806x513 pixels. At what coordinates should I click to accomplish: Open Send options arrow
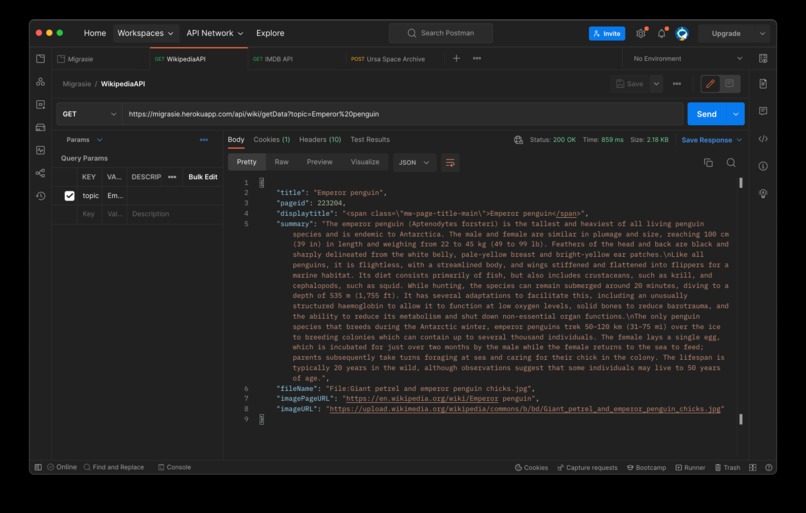click(x=736, y=114)
